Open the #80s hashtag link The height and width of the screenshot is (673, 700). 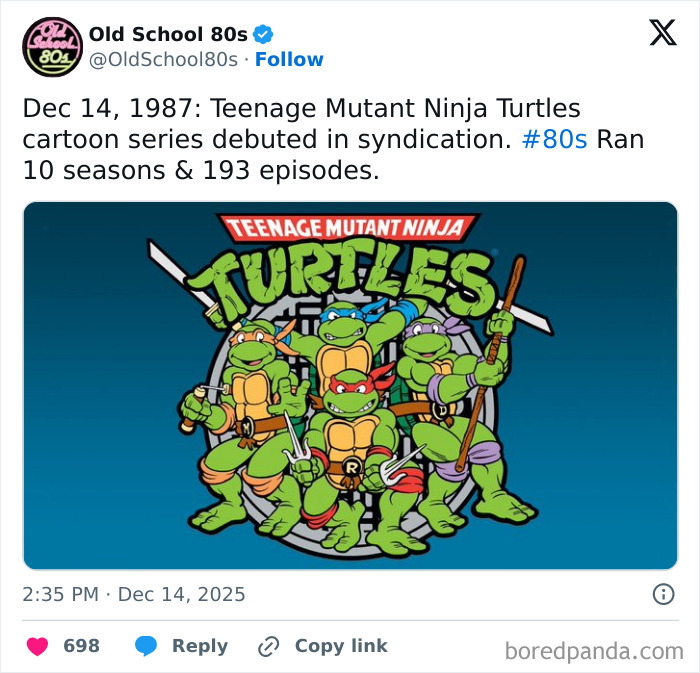[x=555, y=140]
